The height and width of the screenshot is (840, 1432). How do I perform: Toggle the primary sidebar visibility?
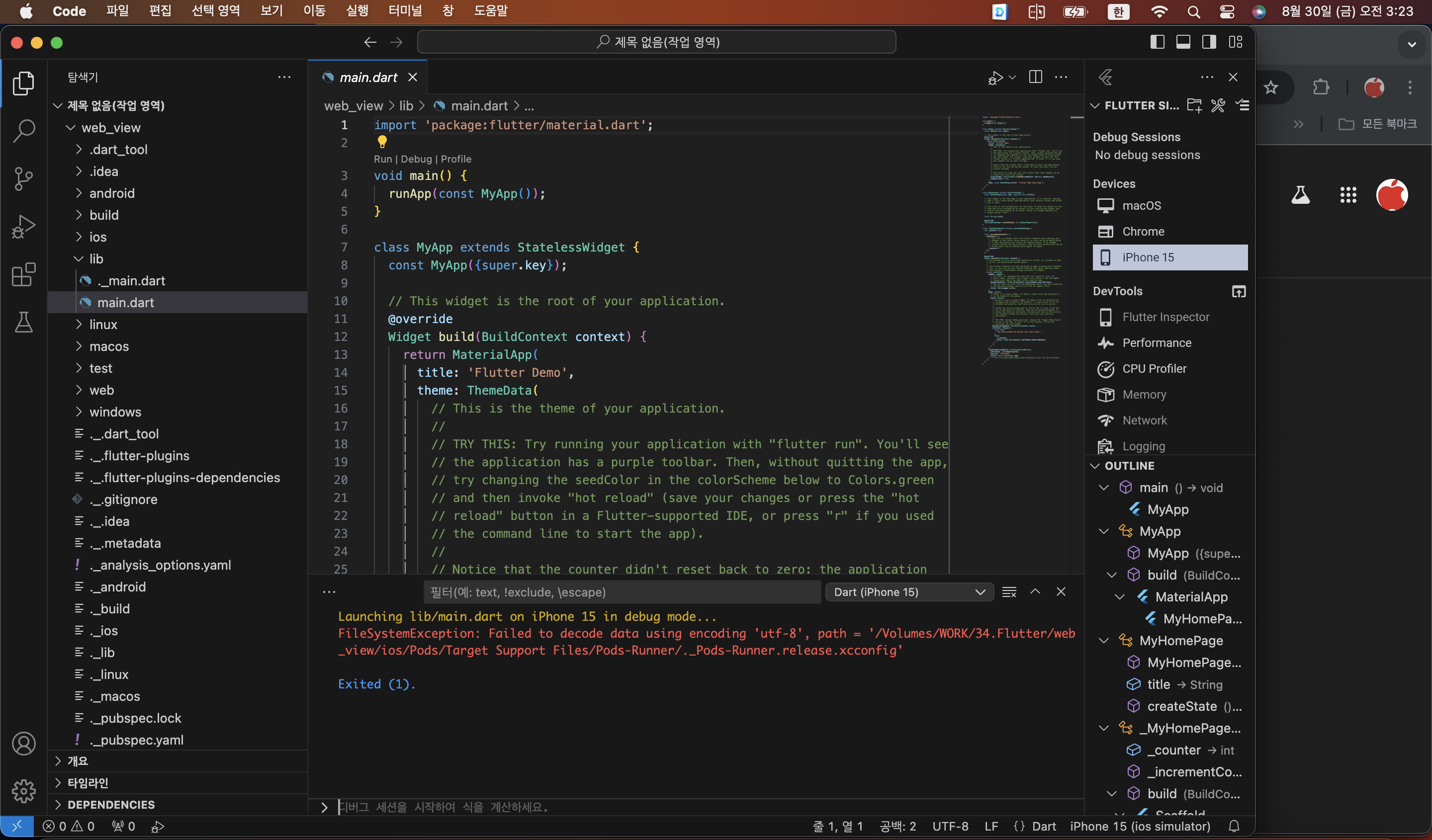click(1157, 42)
